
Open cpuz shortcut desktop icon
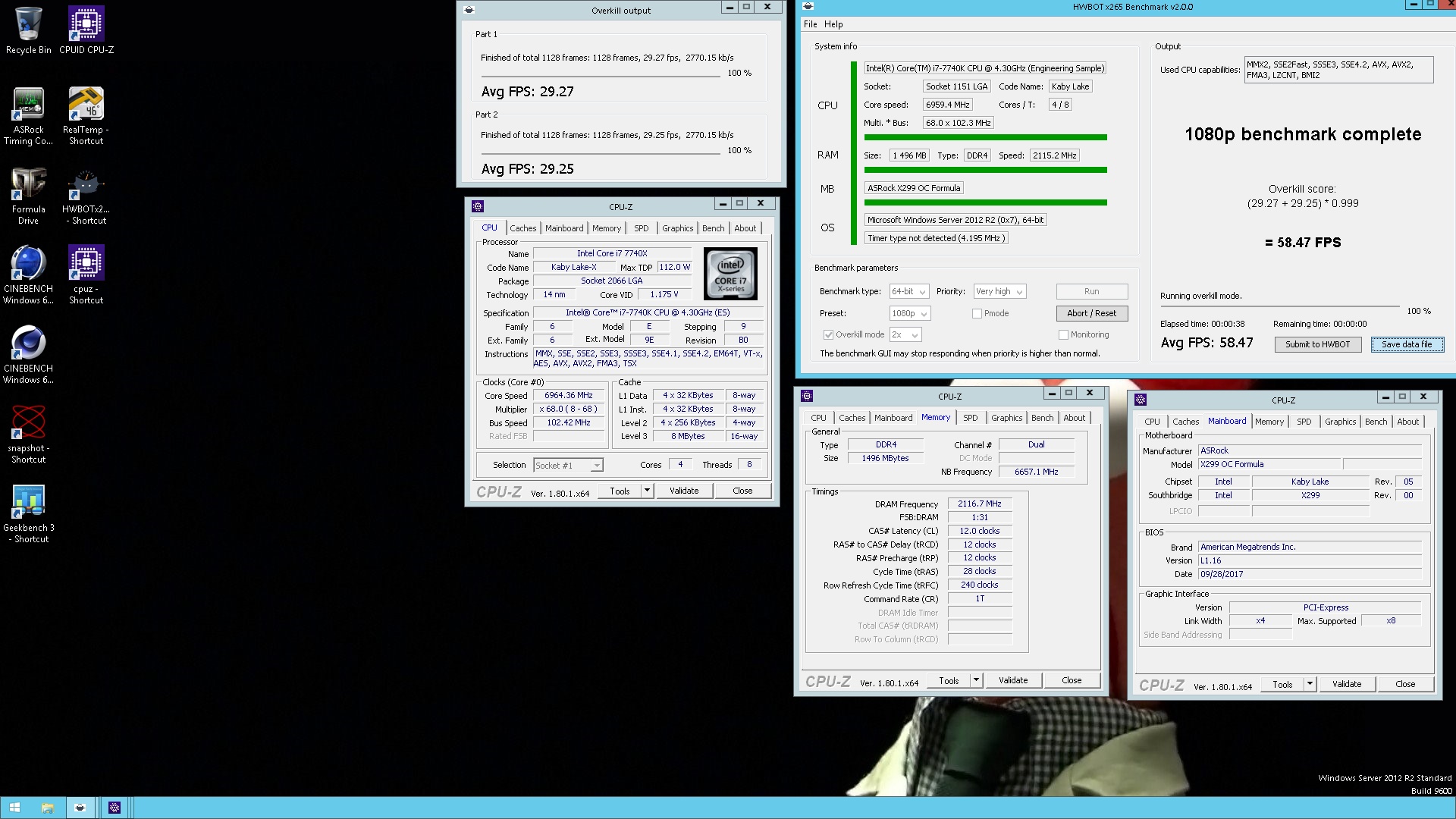pyautogui.click(x=86, y=275)
